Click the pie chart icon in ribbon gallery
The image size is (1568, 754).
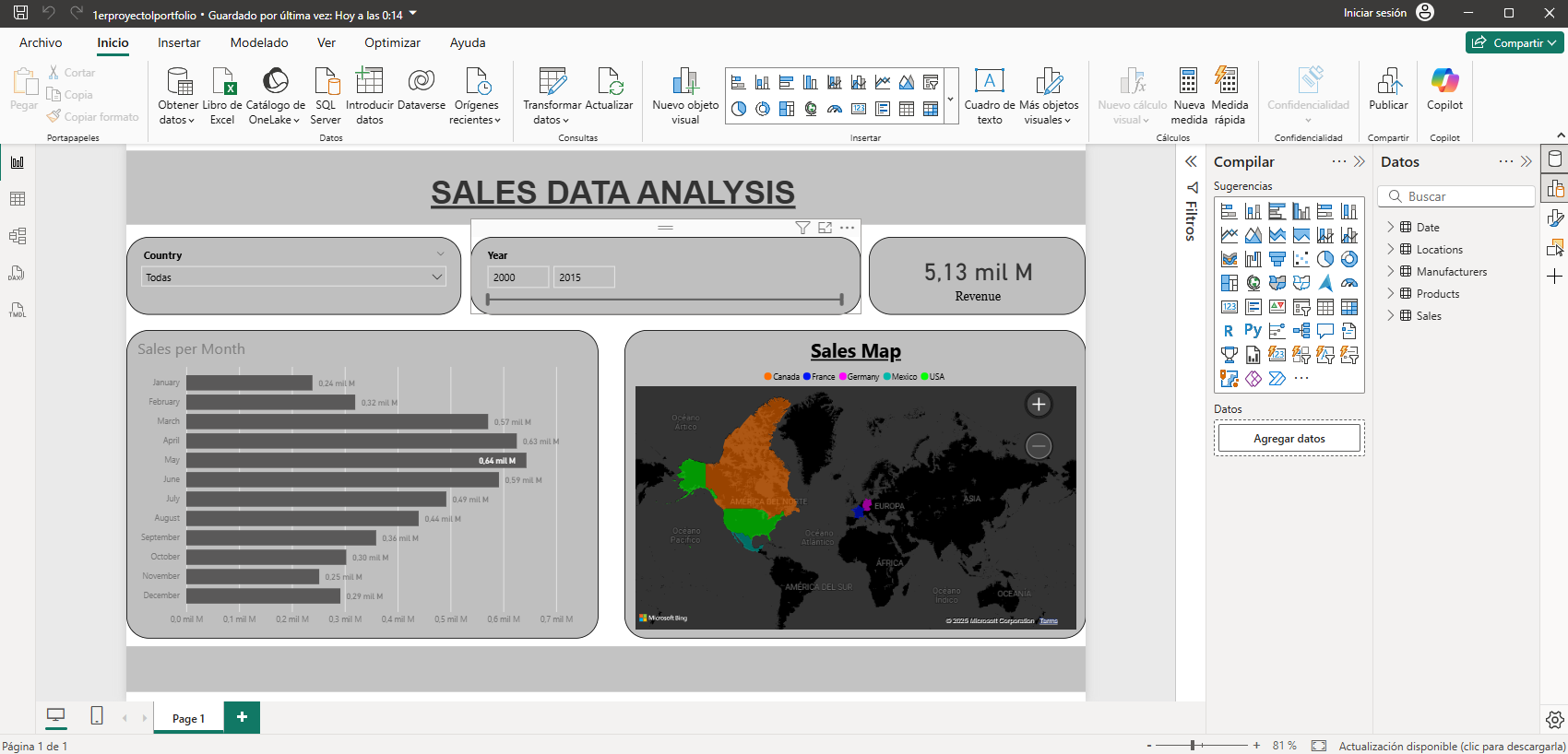(739, 109)
